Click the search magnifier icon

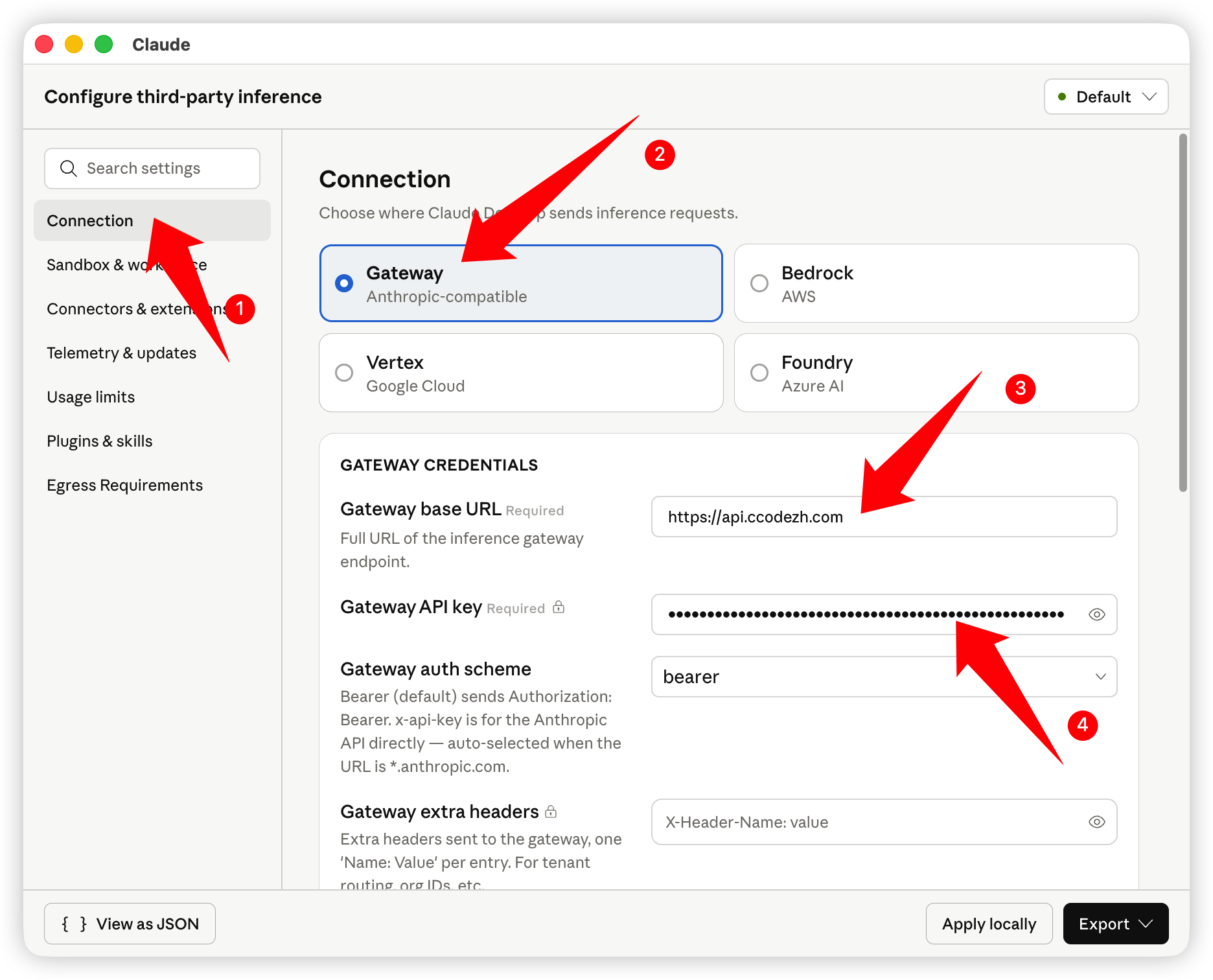(68, 169)
